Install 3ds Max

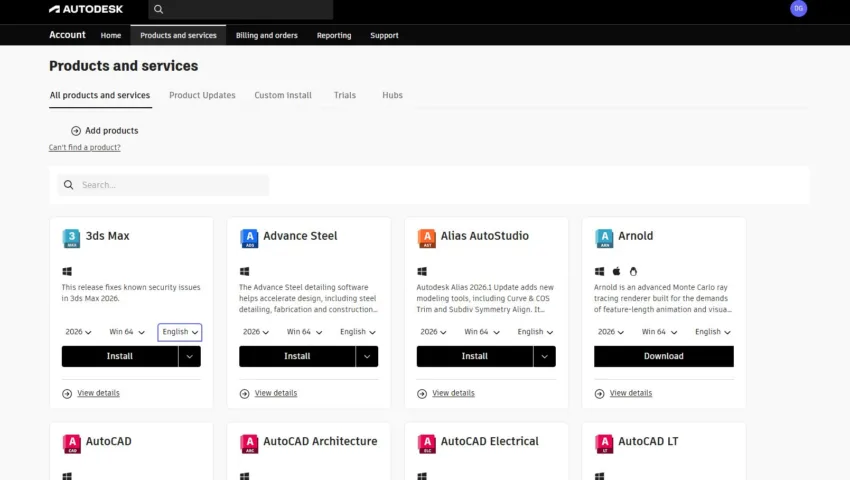click(120, 356)
